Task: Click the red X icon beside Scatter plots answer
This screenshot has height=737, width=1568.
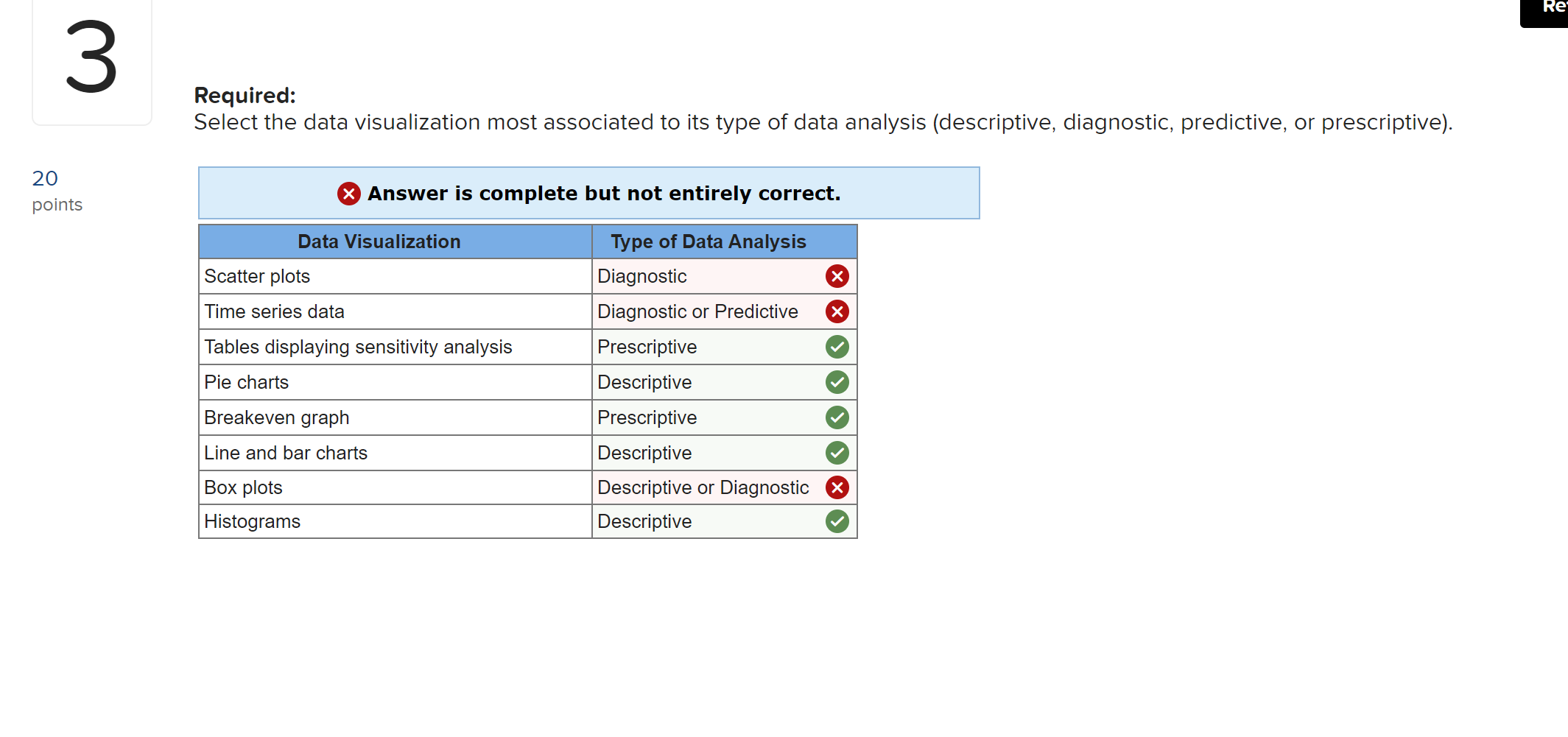Action: (837, 276)
